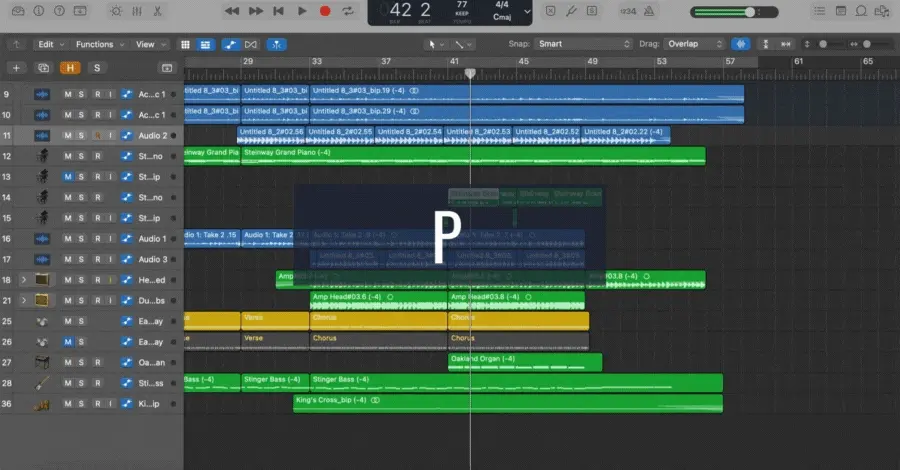Add a new track with plus button

tap(16, 68)
